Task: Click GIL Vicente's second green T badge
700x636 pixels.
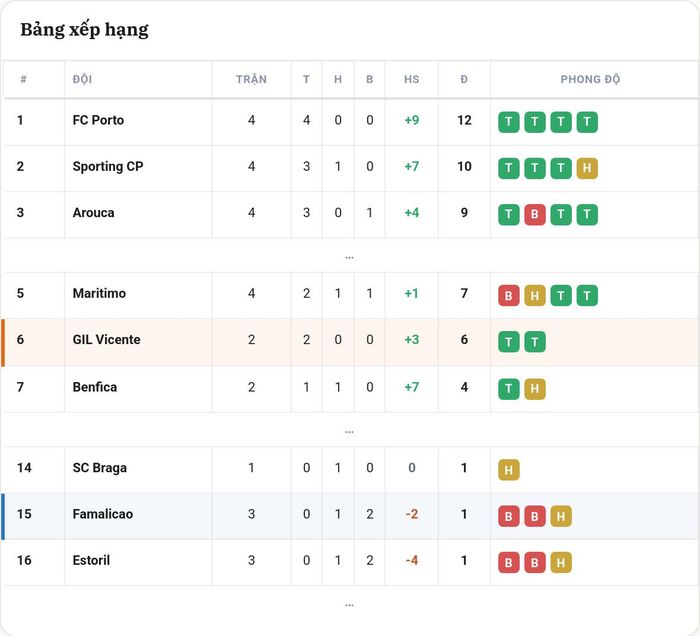Action: pyautogui.click(x=534, y=342)
